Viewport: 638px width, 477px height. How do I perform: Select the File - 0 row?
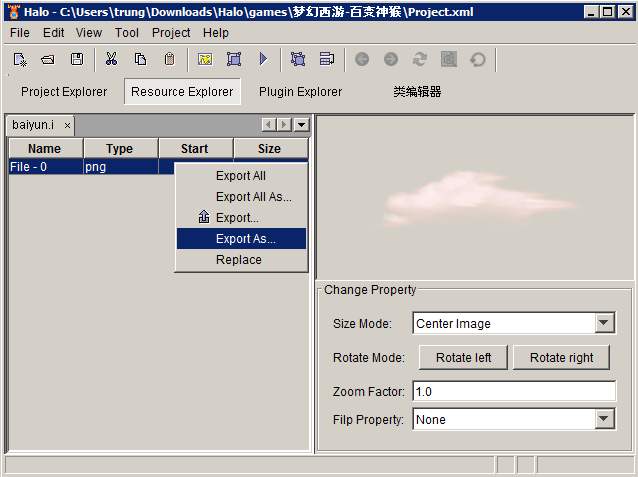pos(92,167)
